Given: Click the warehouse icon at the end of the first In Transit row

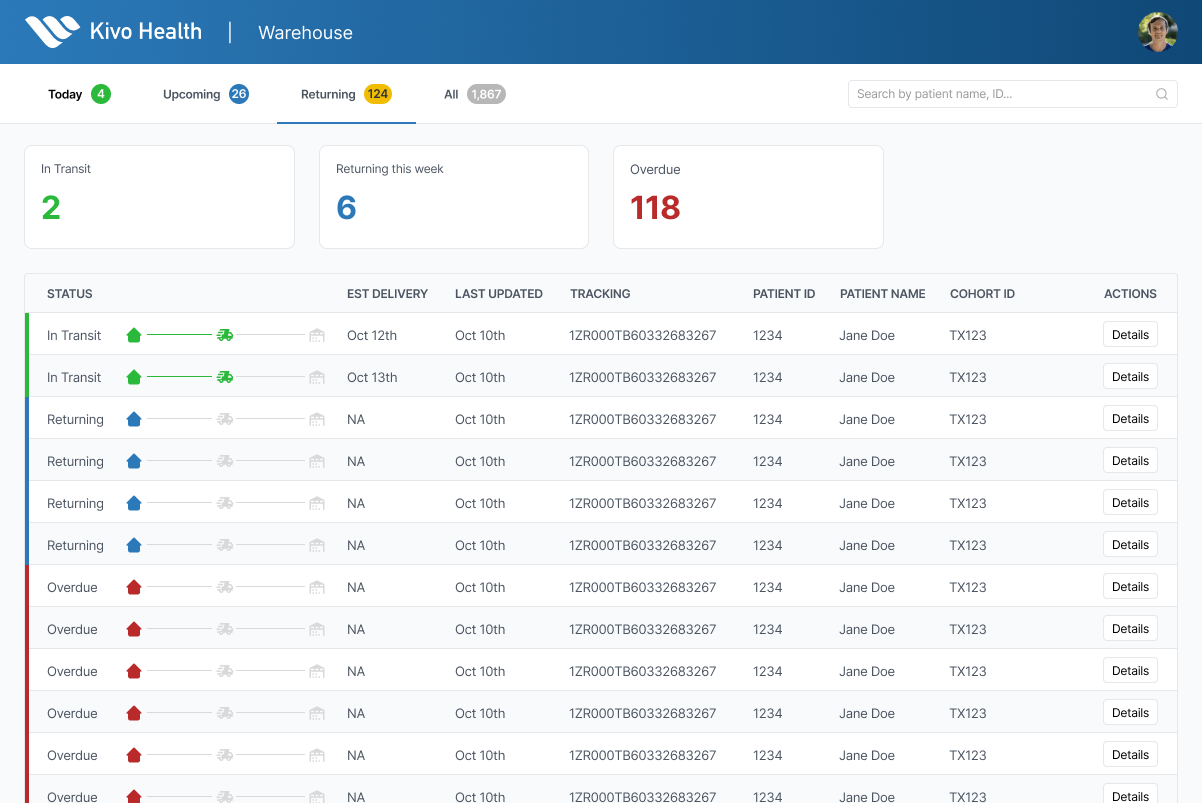Looking at the screenshot, I should click(x=317, y=335).
